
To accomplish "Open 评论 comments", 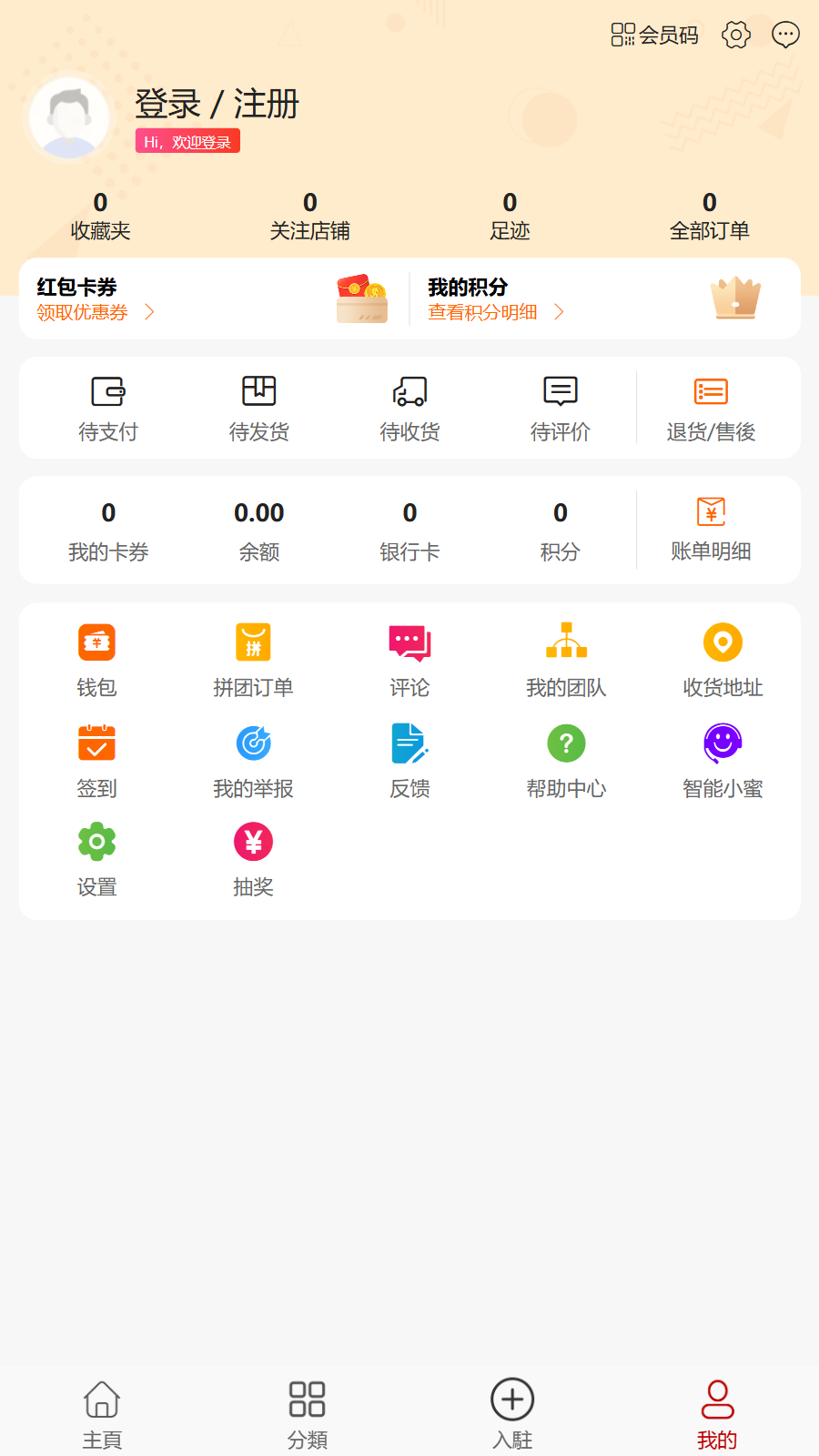I will click(x=409, y=661).
